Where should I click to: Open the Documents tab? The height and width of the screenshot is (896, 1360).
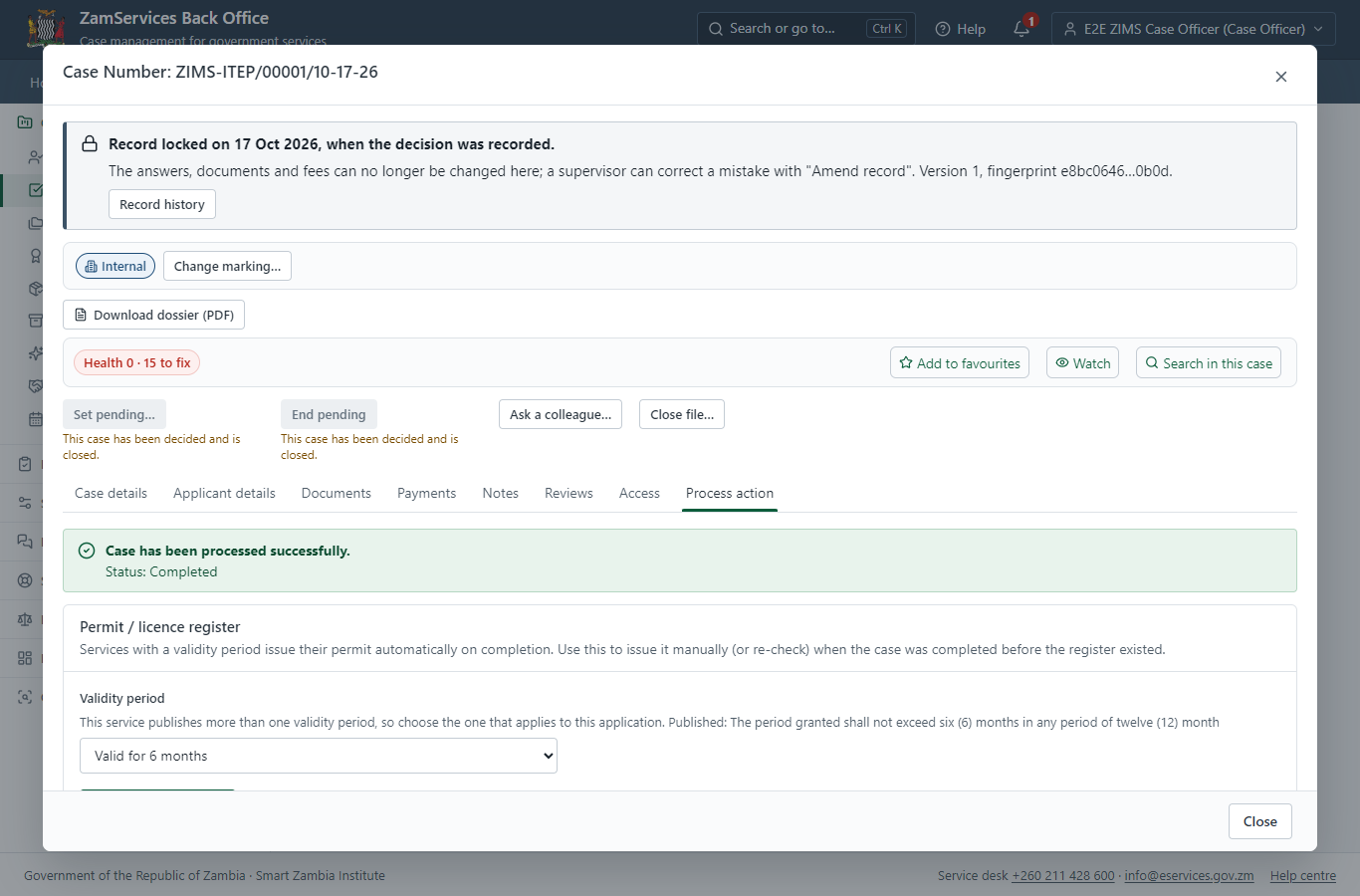[x=337, y=493]
